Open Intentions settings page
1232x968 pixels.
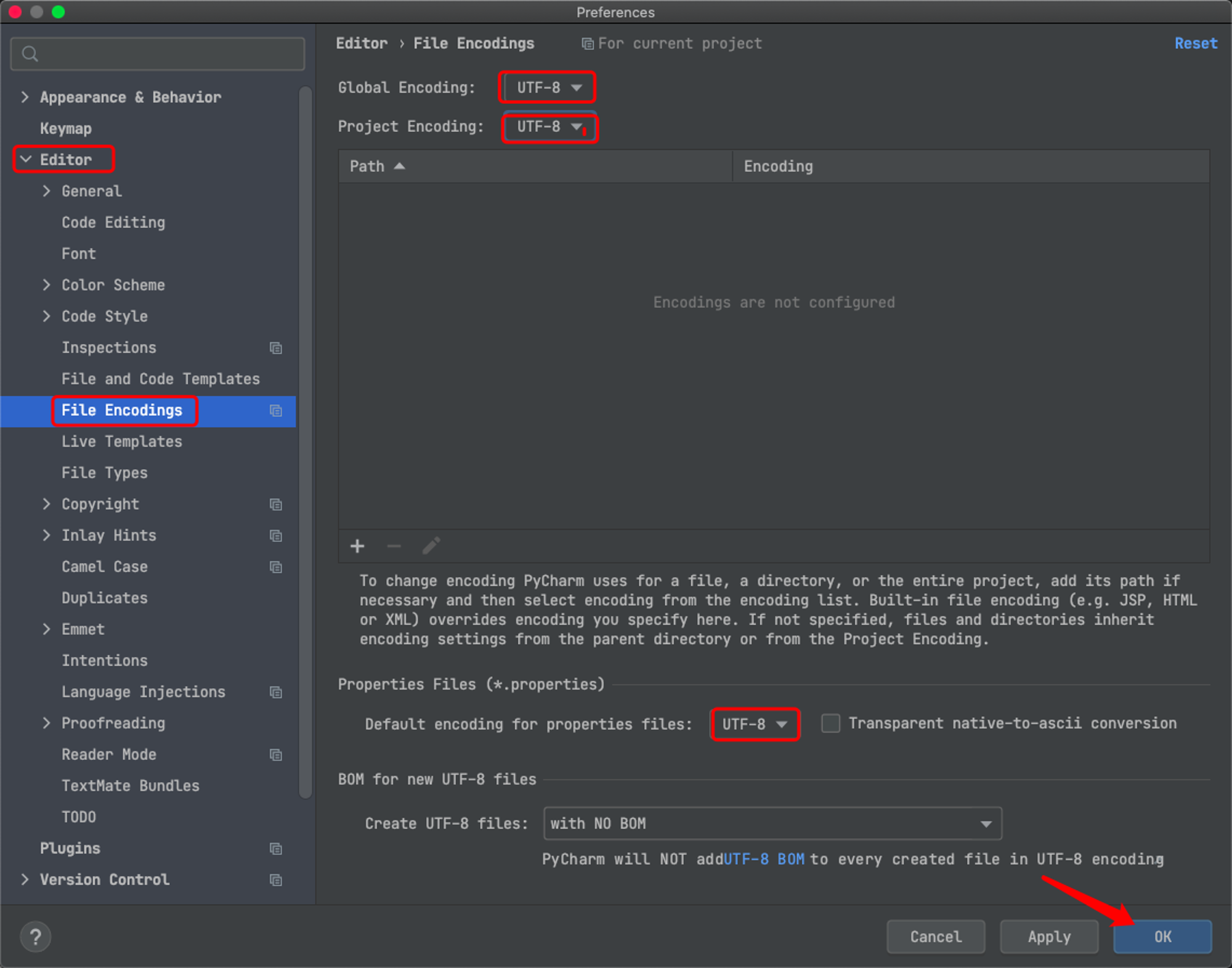105,661
